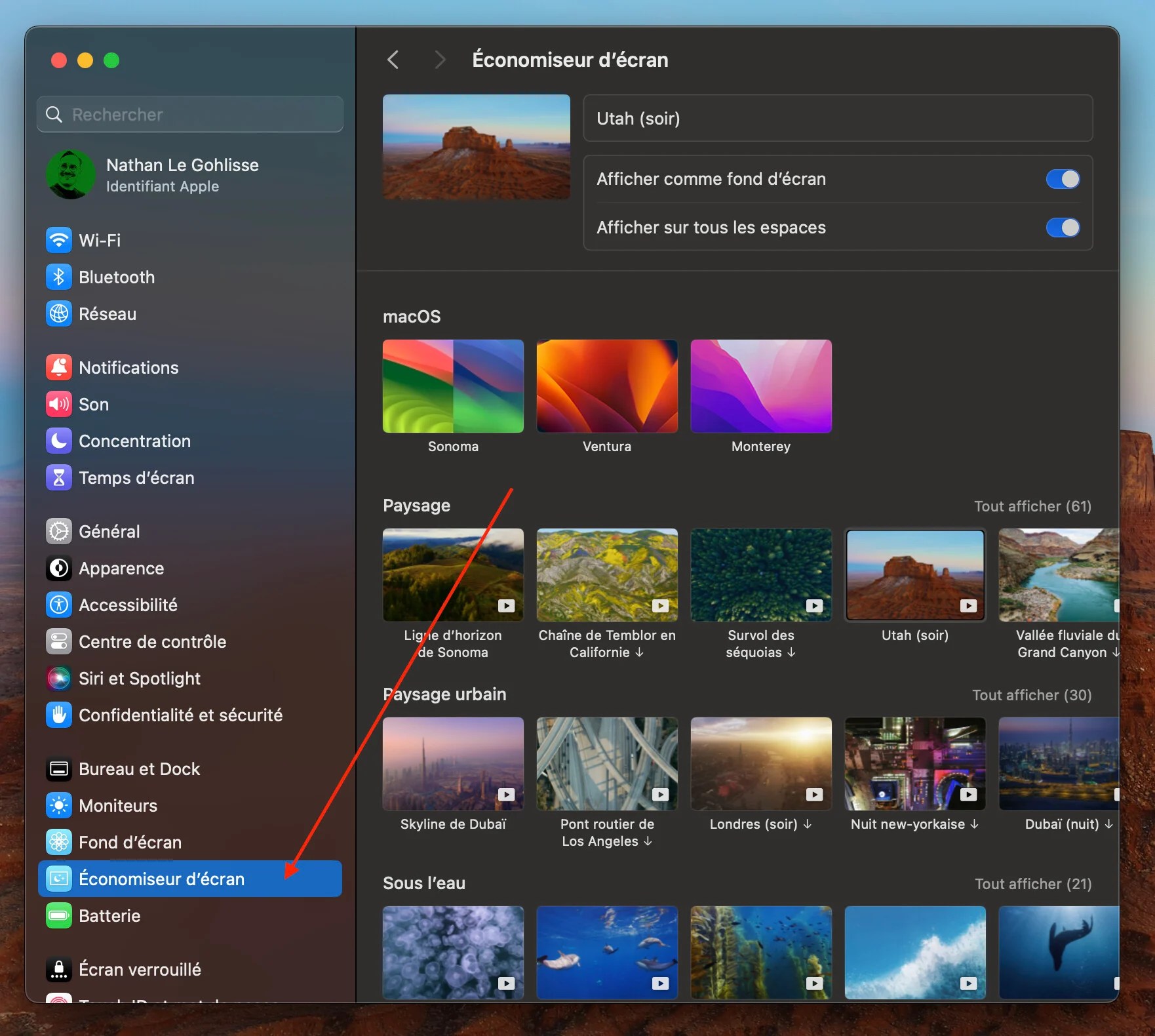This screenshot has width=1155, height=1036.
Task: Click the Centre de contrôle icon
Action: coord(59,641)
